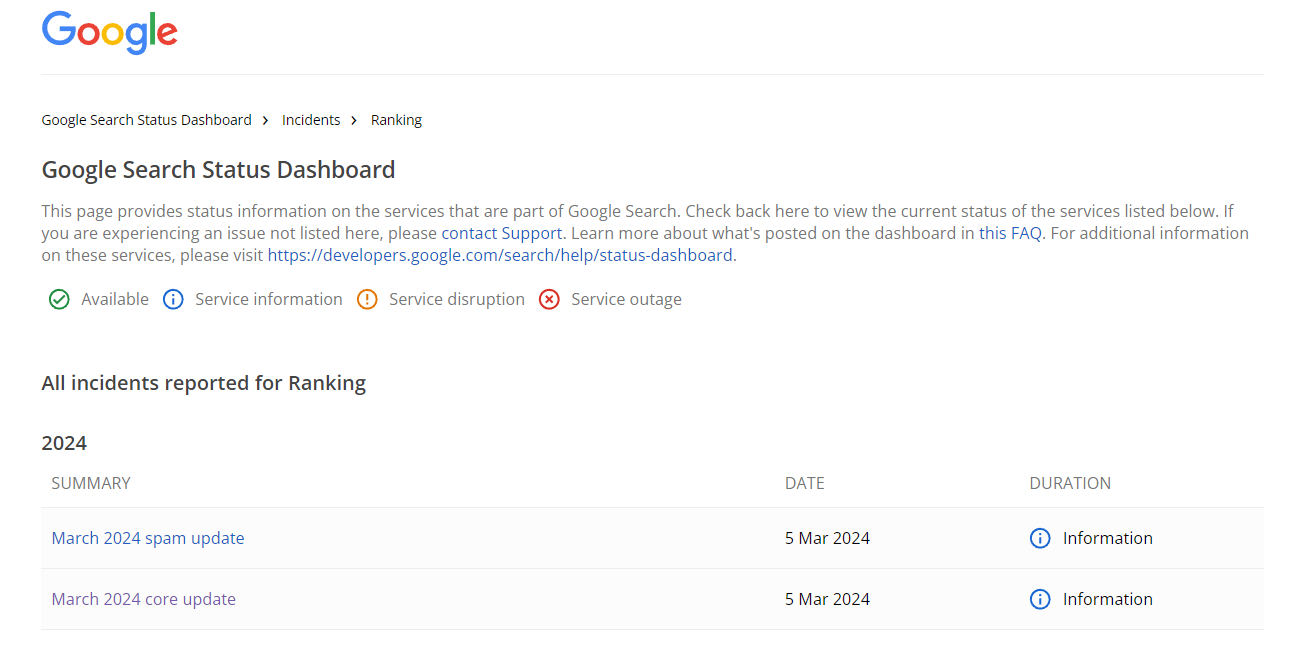Click the Google logo

109,32
